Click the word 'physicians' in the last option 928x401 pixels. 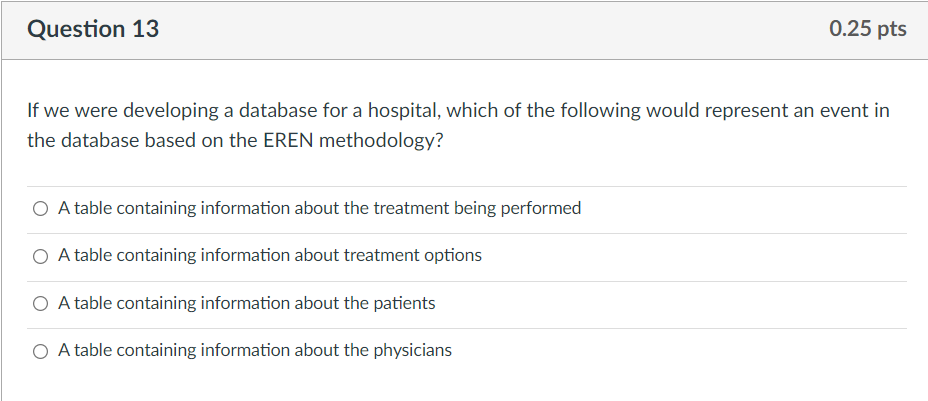tap(413, 351)
